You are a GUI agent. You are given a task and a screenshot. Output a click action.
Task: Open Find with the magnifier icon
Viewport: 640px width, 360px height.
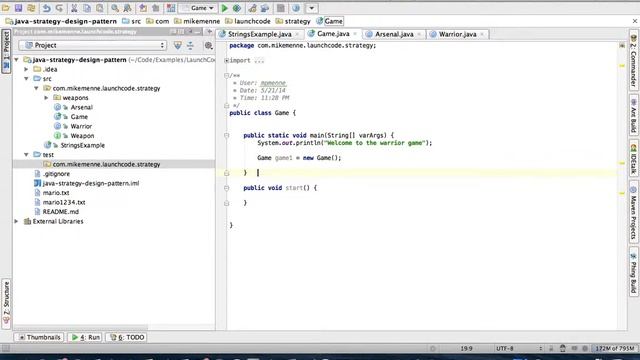(115, 8)
